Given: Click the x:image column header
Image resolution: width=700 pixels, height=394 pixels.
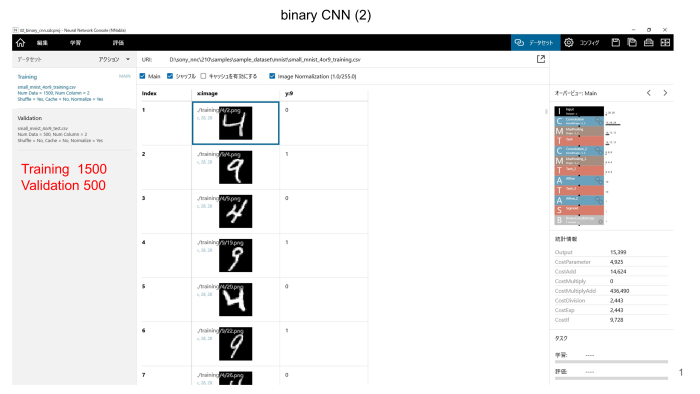Looking at the screenshot, I should point(207,93).
